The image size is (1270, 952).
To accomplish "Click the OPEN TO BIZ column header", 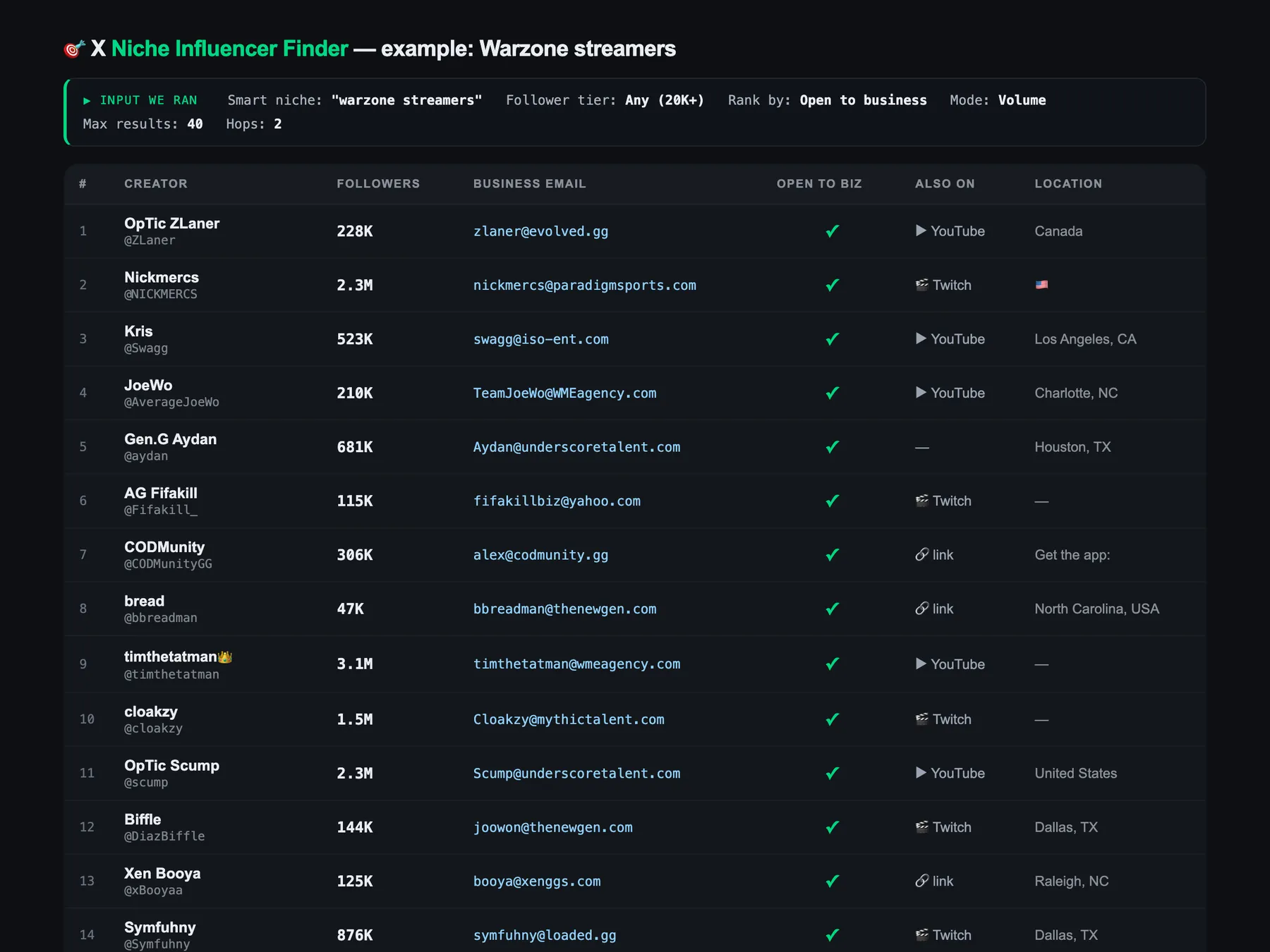I will 819,183.
